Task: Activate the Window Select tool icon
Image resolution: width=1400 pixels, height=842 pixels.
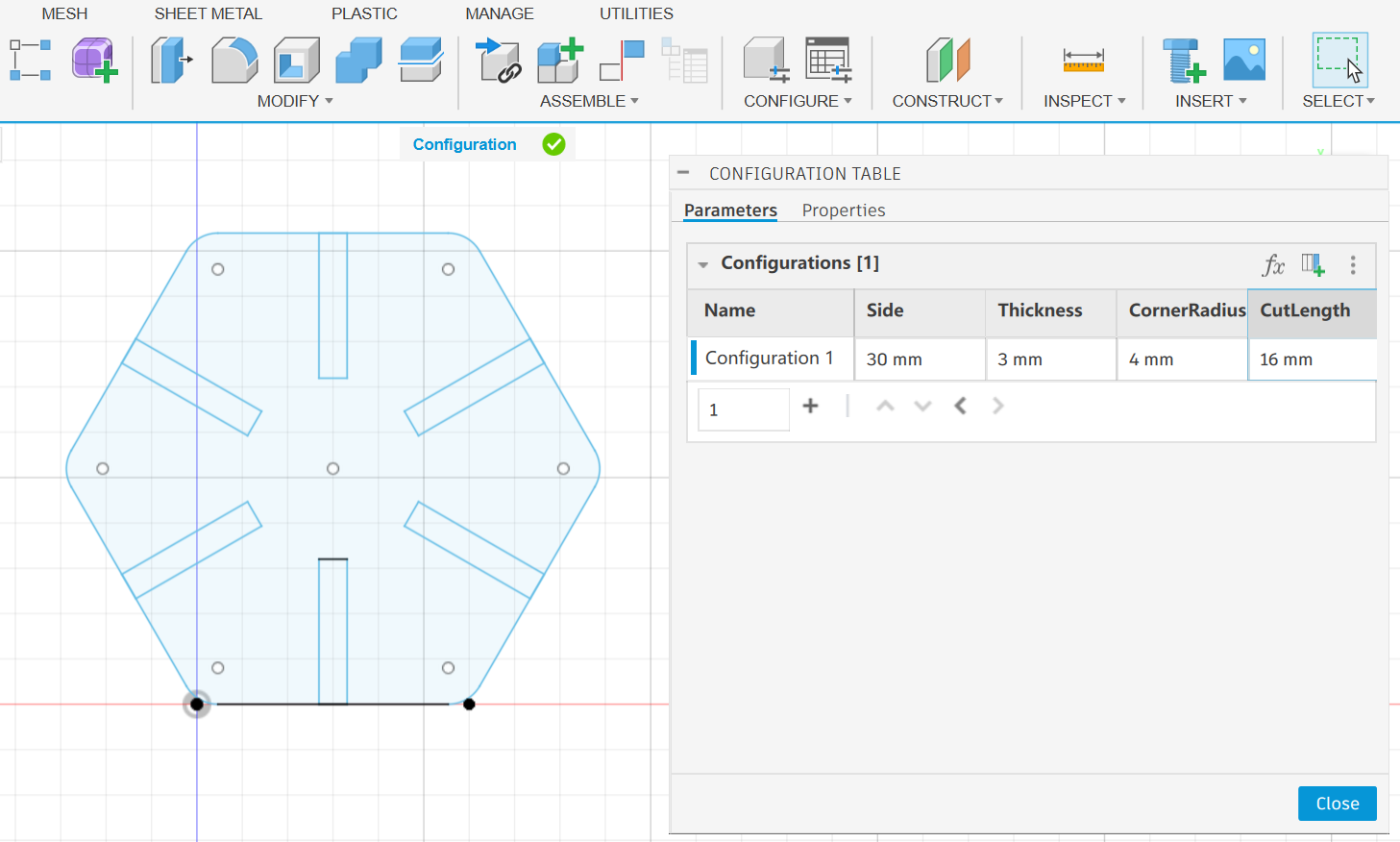Action: pyautogui.click(x=1339, y=60)
